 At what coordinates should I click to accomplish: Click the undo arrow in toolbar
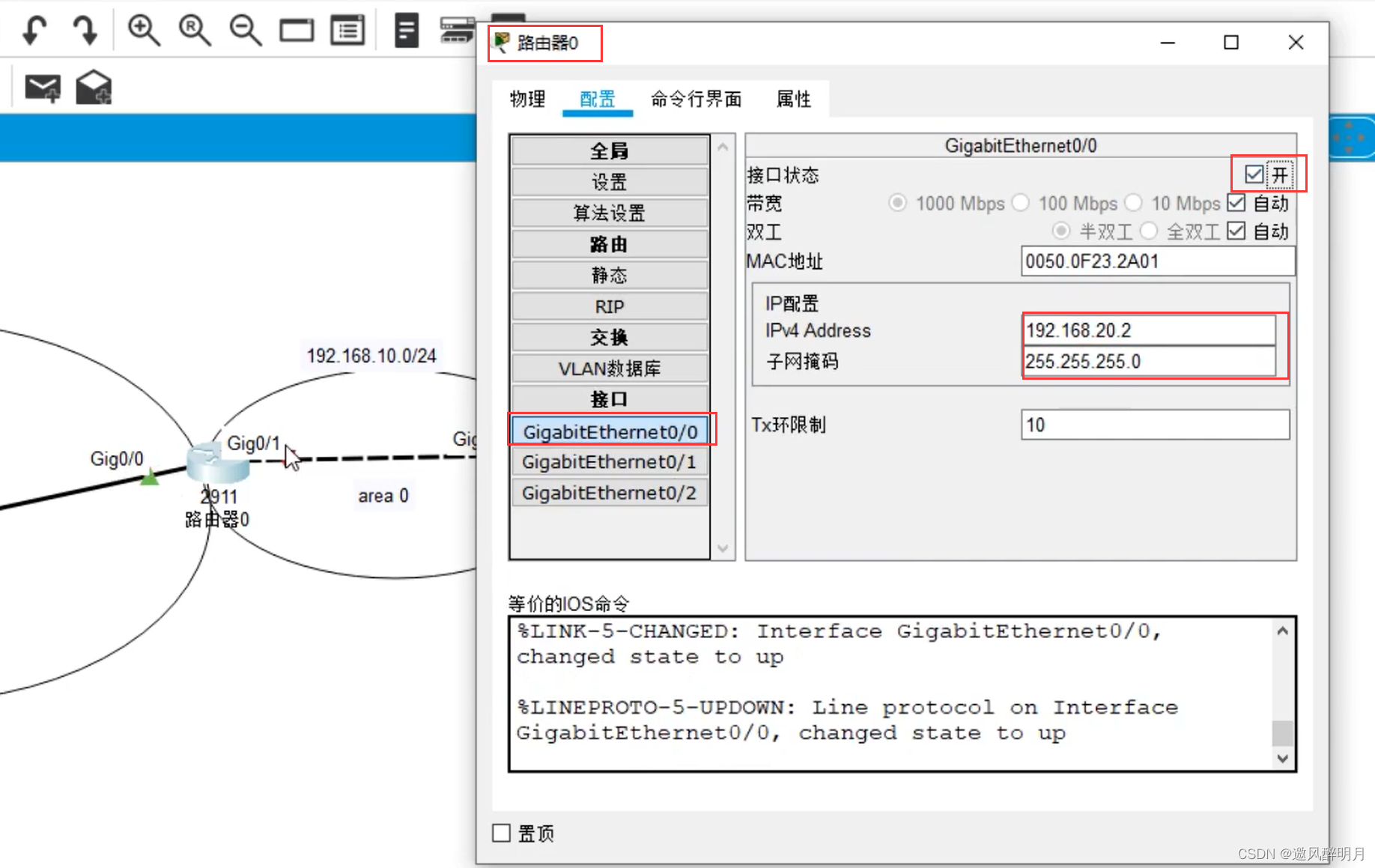34,31
